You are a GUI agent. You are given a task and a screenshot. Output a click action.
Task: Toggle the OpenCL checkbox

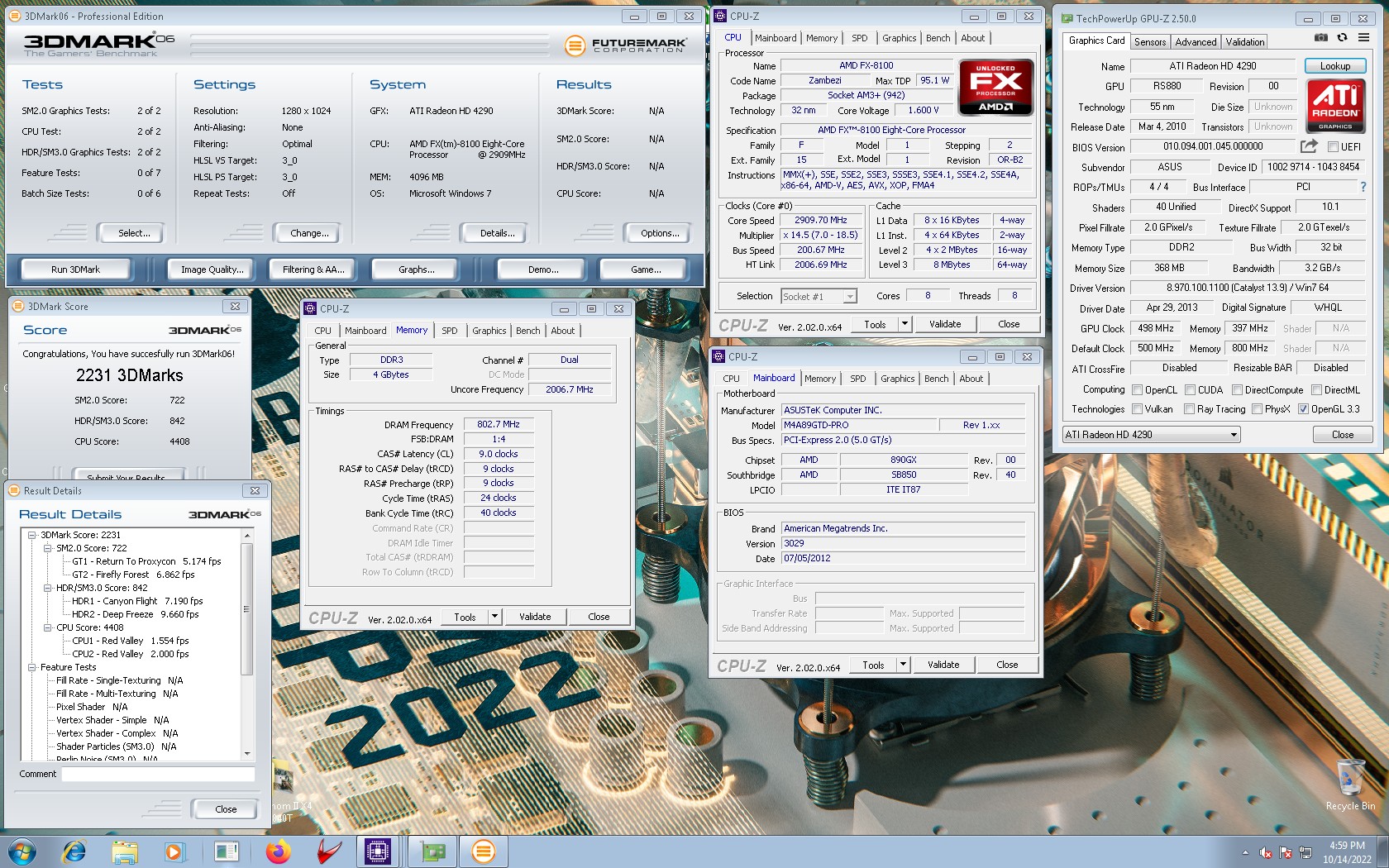tap(1138, 390)
